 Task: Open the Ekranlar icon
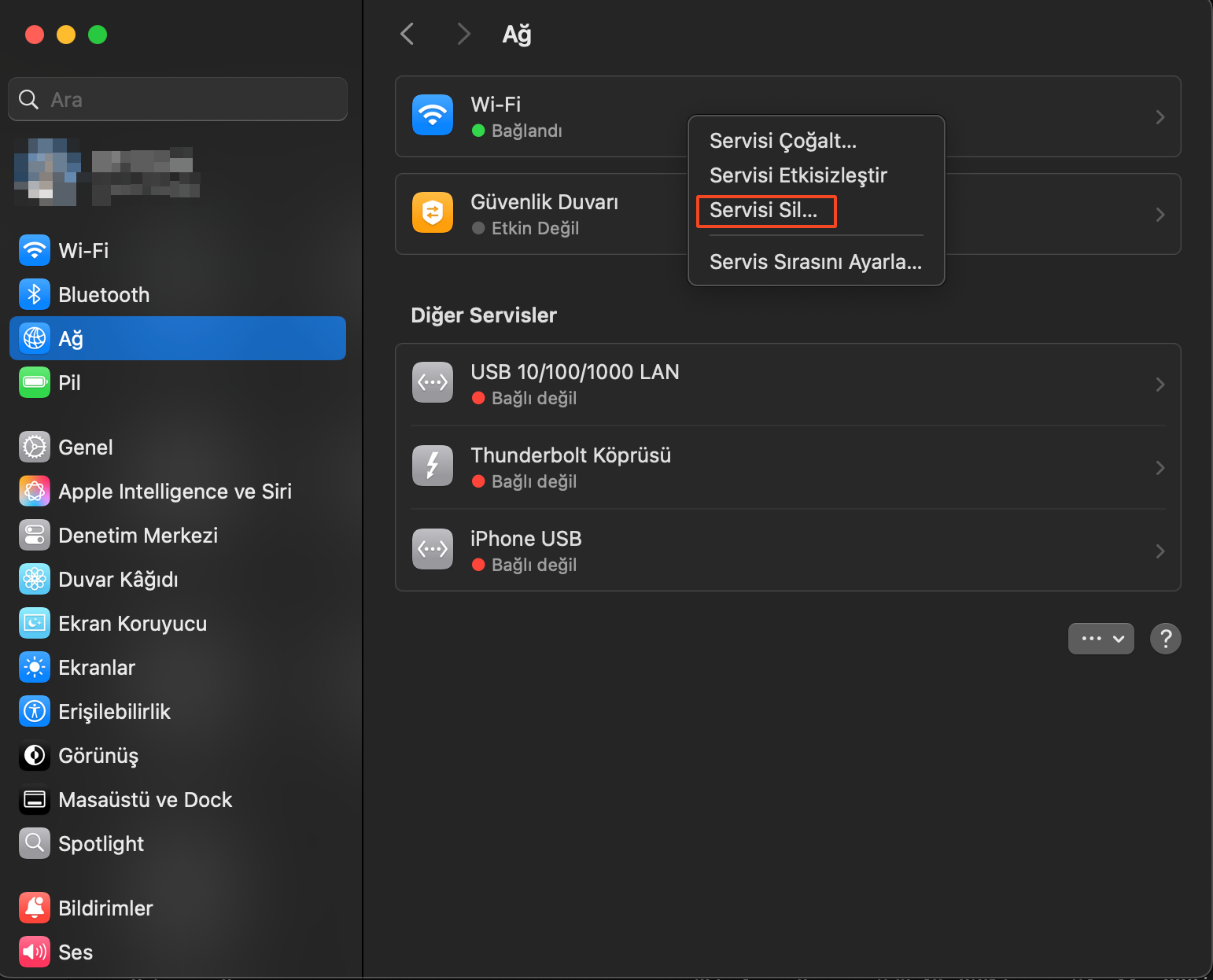(35, 668)
